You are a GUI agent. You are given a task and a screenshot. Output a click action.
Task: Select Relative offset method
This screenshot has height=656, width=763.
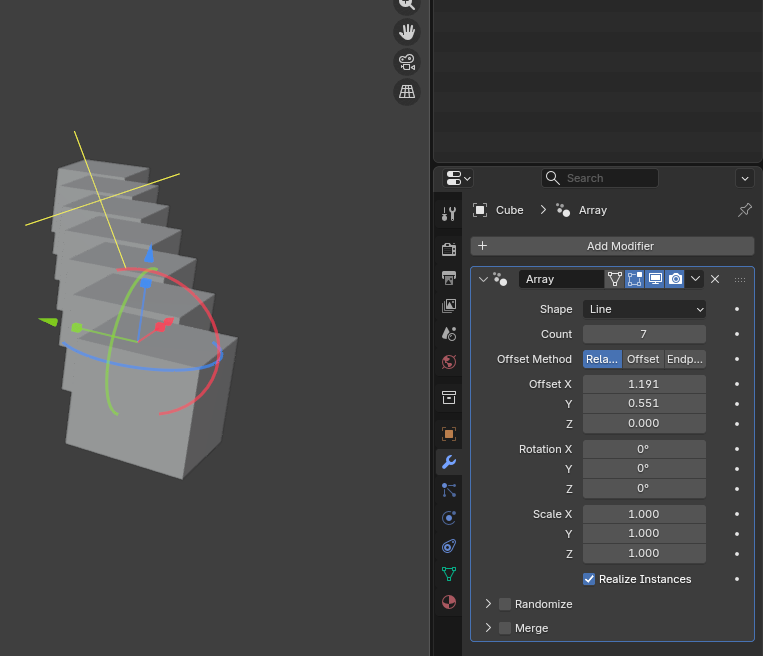pos(602,359)
